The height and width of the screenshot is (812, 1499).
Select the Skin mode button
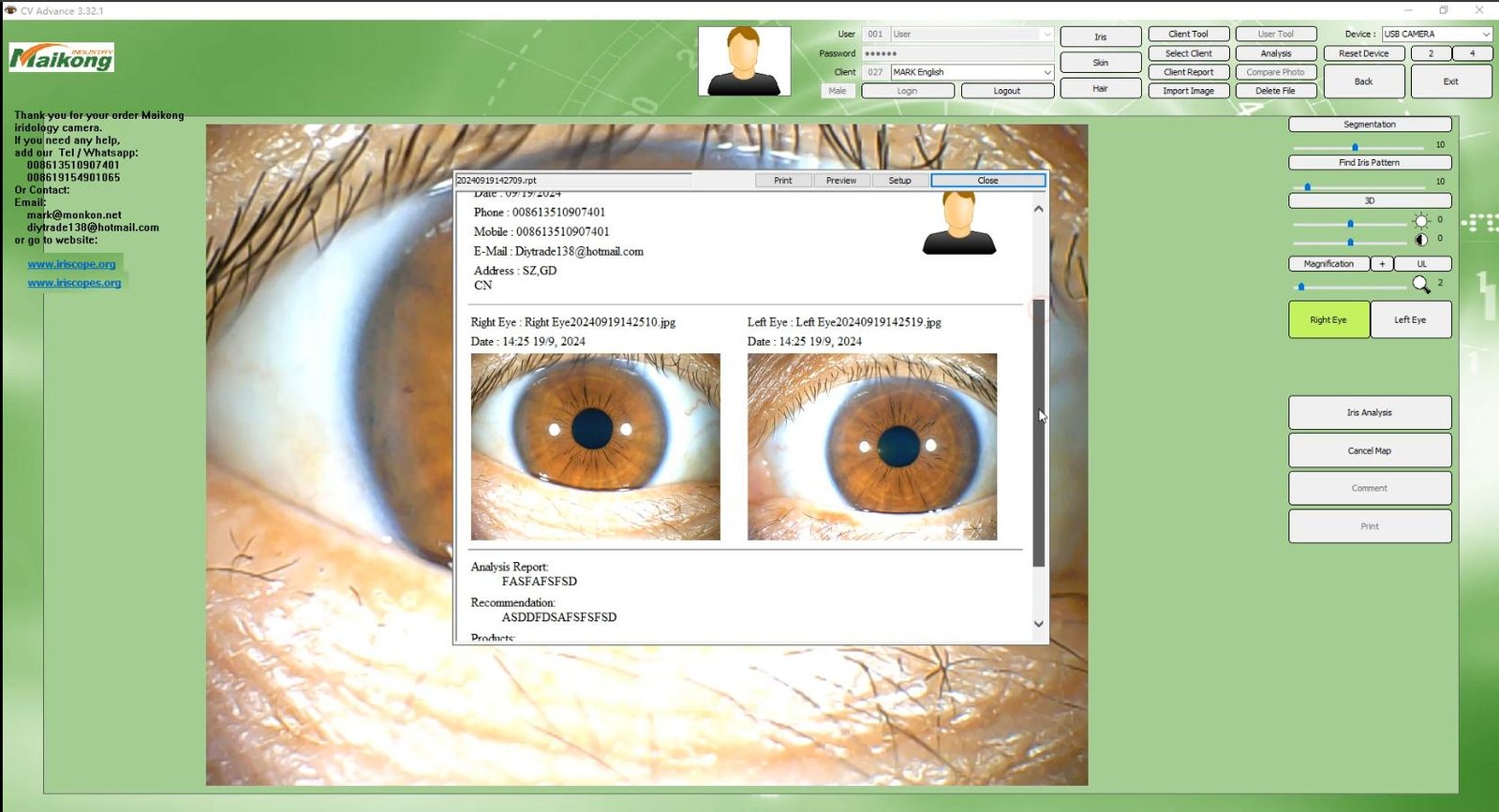pos(1101,63)
